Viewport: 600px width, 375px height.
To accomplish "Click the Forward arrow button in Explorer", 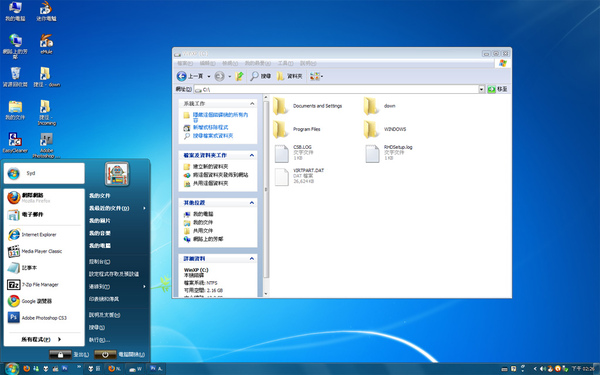I will tap(219, 76).
